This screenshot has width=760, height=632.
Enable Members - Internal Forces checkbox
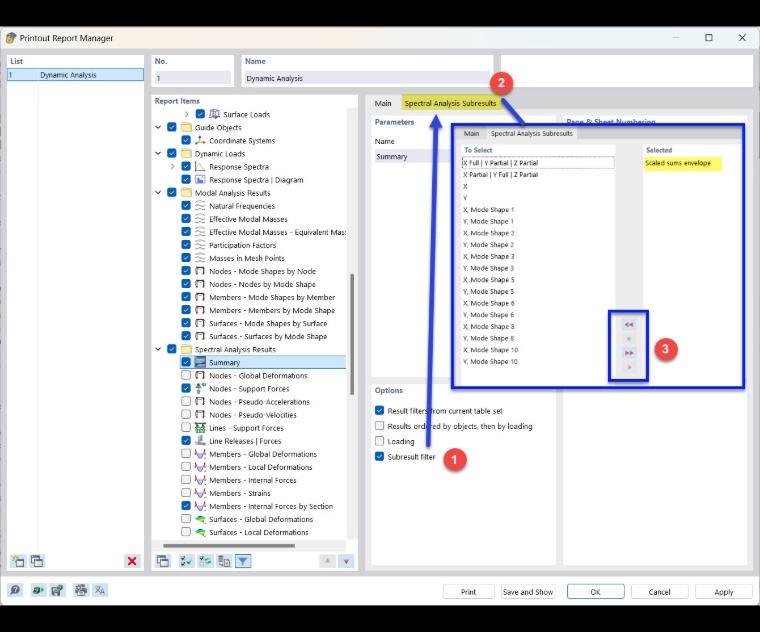[186, 480]
